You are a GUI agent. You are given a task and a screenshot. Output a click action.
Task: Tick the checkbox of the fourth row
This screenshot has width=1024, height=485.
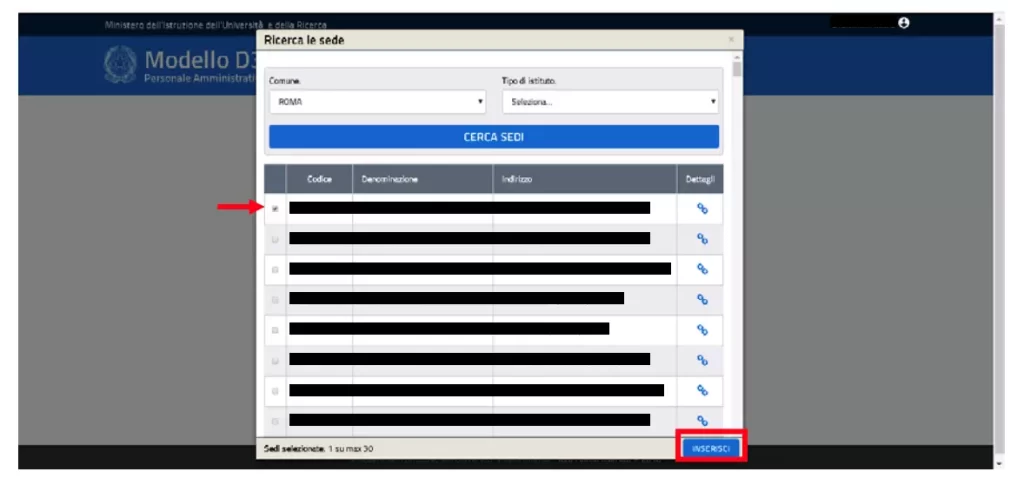275,300
